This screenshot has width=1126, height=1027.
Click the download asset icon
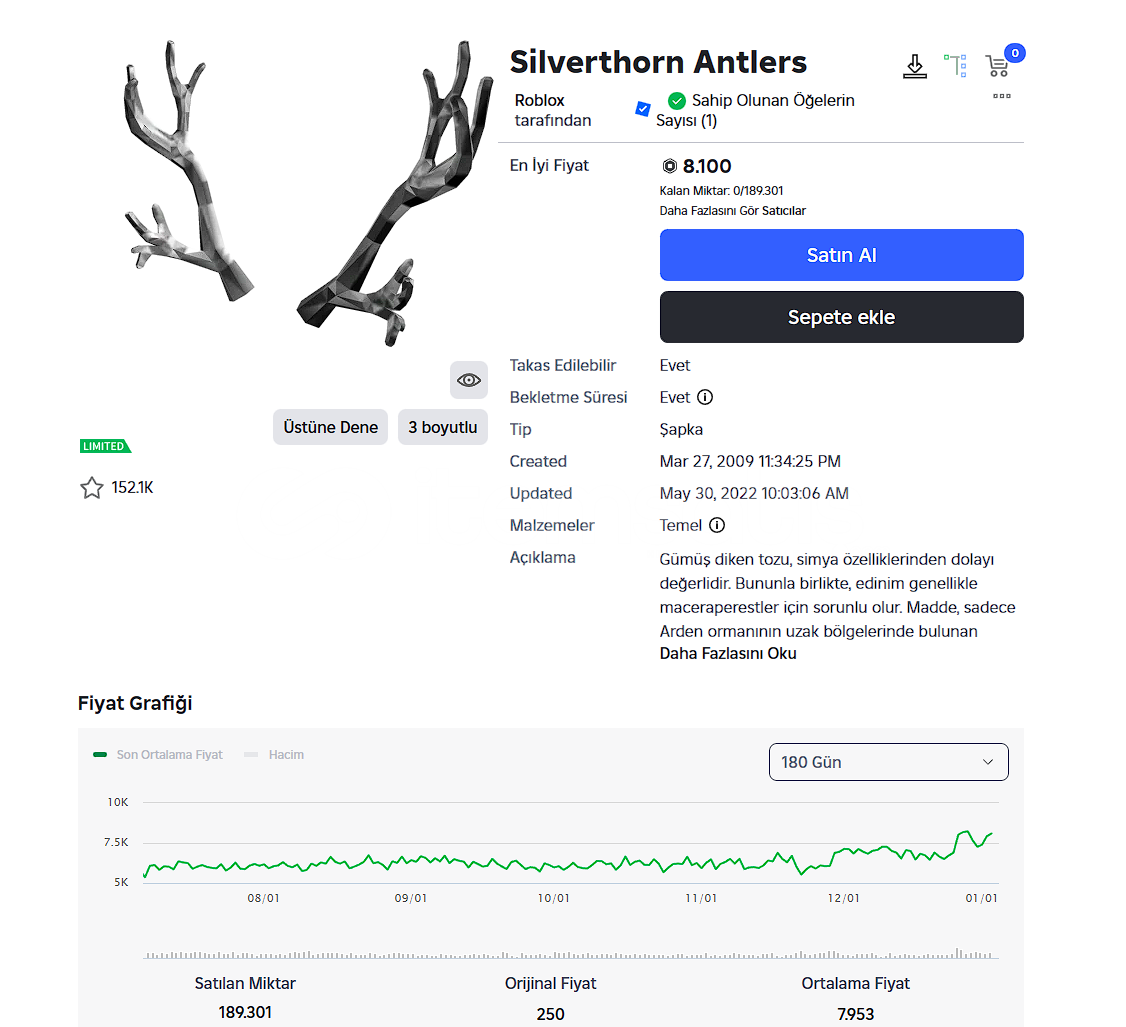(914, 66)
